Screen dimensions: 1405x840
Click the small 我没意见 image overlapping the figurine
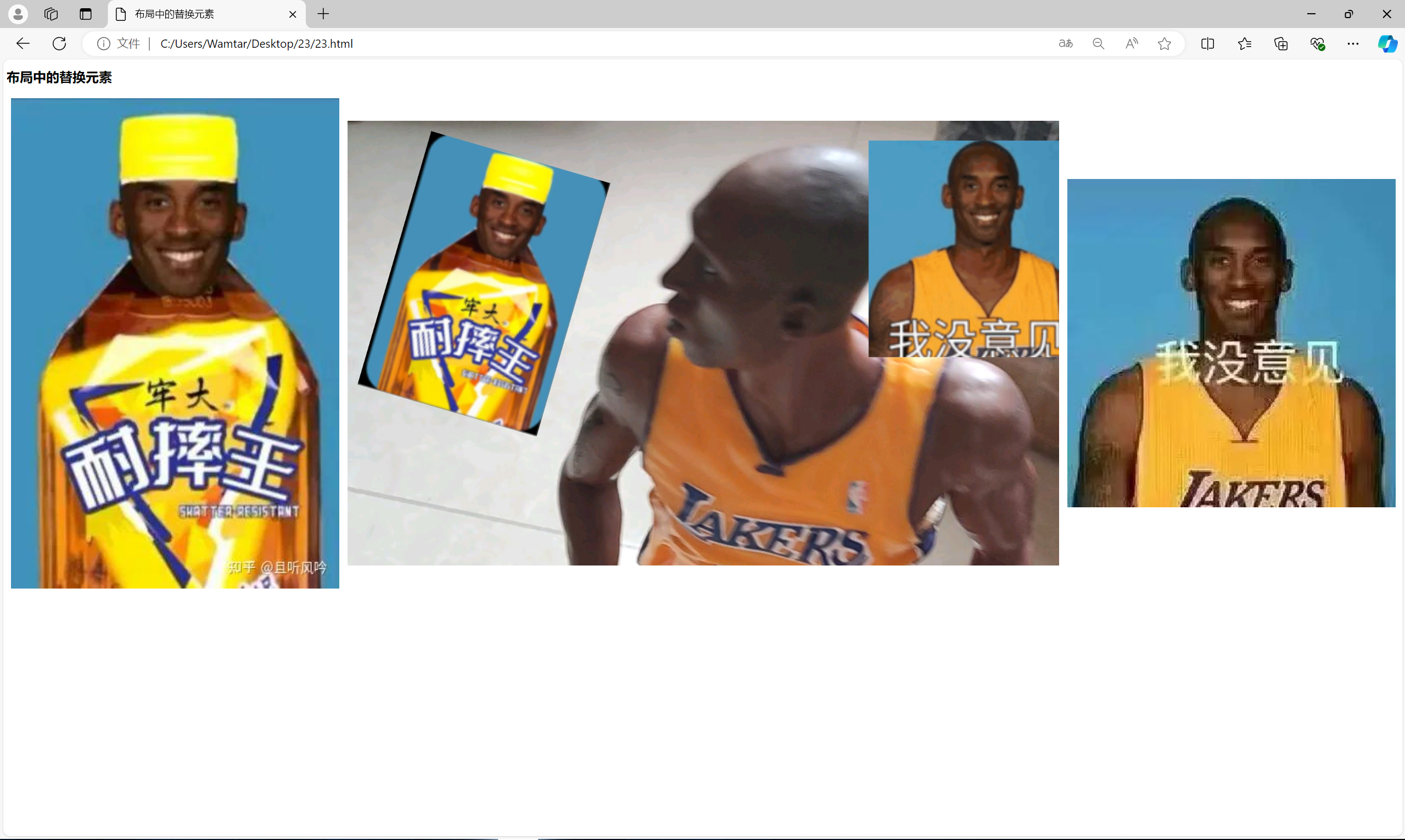[964, 249]
